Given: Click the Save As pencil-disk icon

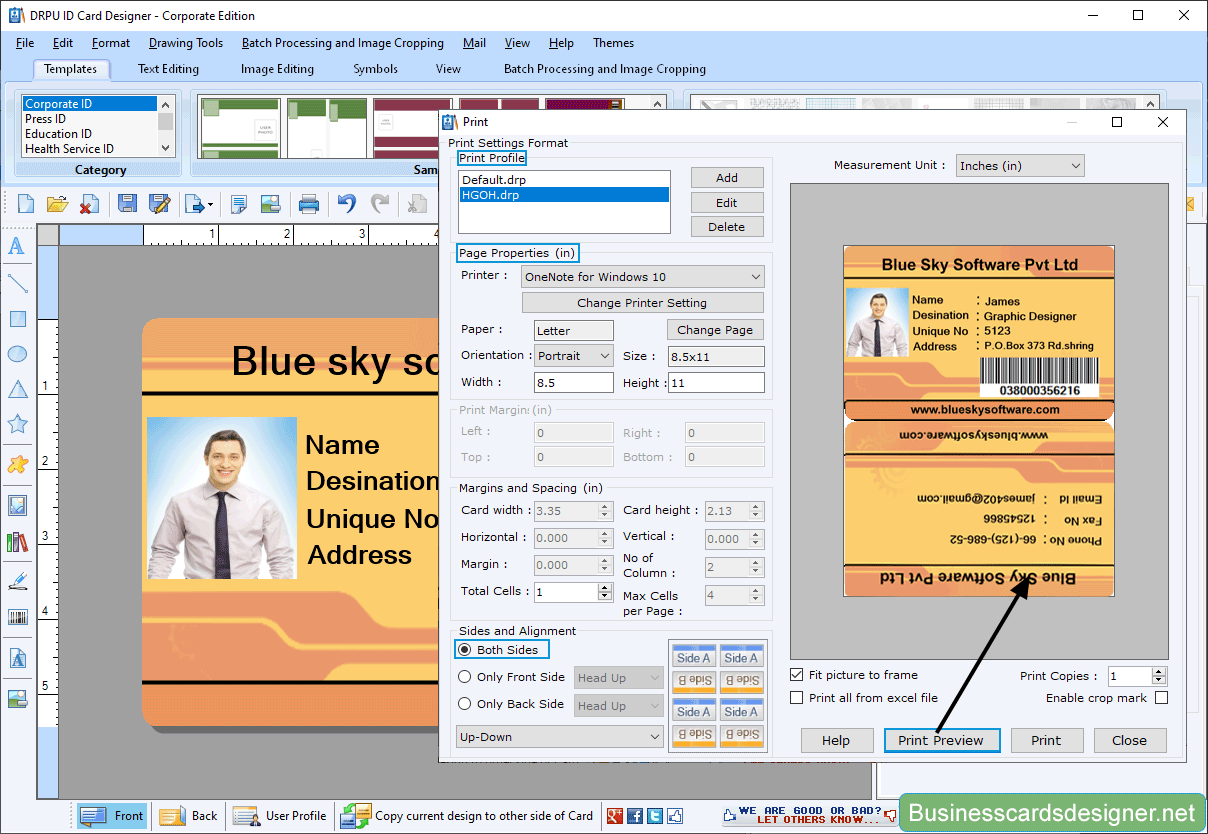Looking at the screenshot, I should pos(159,204).
